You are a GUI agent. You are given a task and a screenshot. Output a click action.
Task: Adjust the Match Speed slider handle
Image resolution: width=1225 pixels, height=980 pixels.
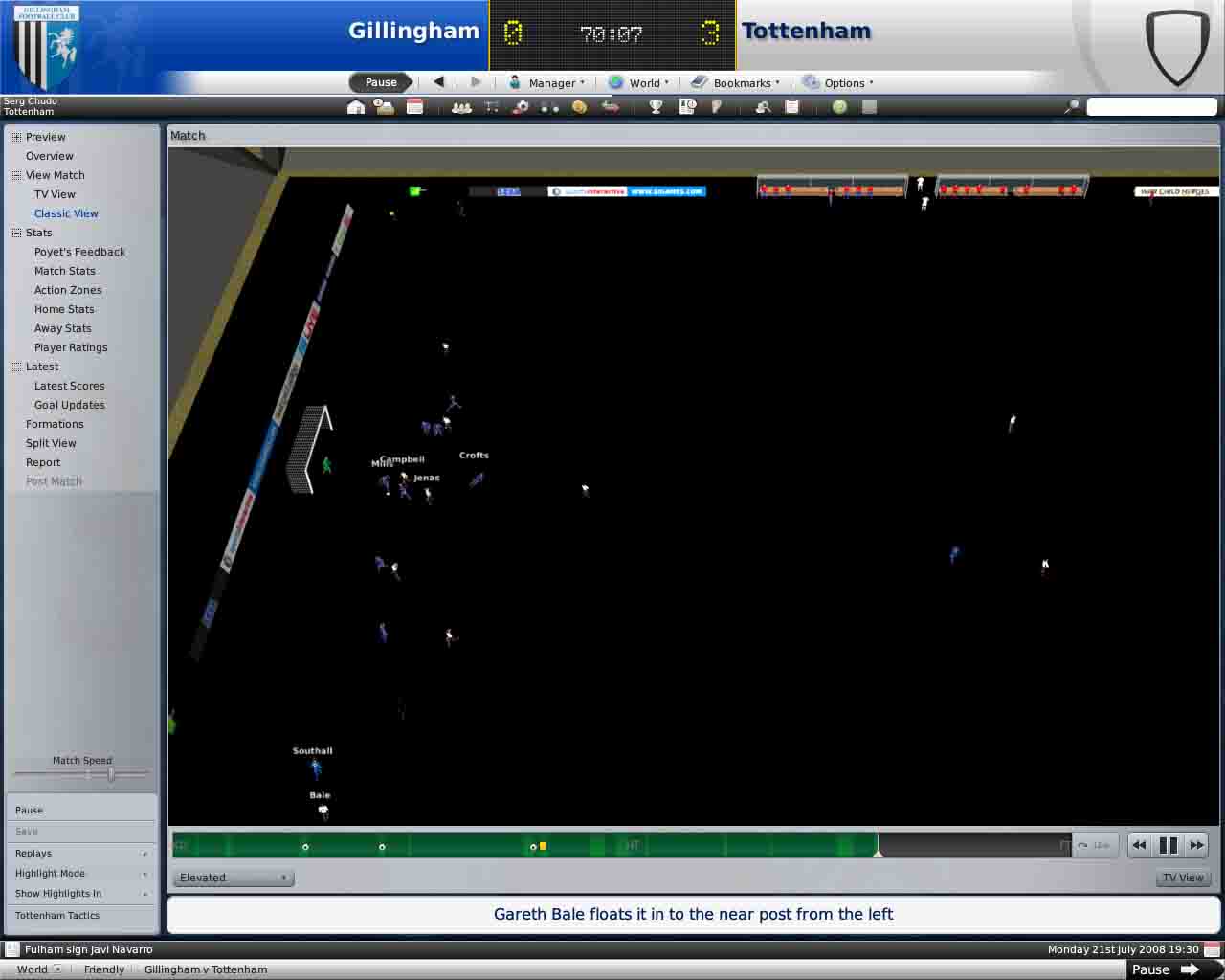click(x=111, y=774)
